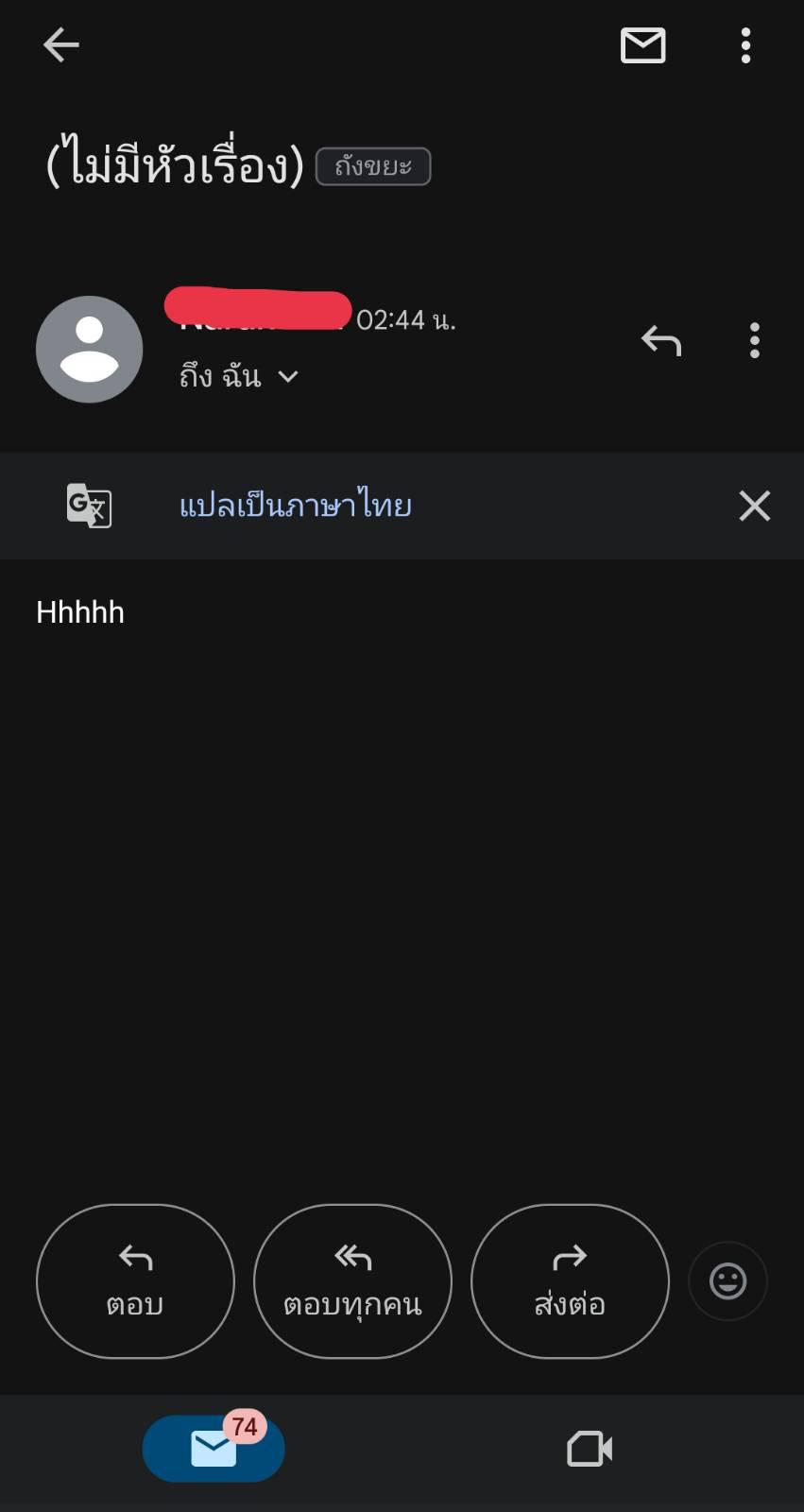Screen dimensions: 804x1512
Task: Click the Hhhhh message body text
Action: coord(80,612)
